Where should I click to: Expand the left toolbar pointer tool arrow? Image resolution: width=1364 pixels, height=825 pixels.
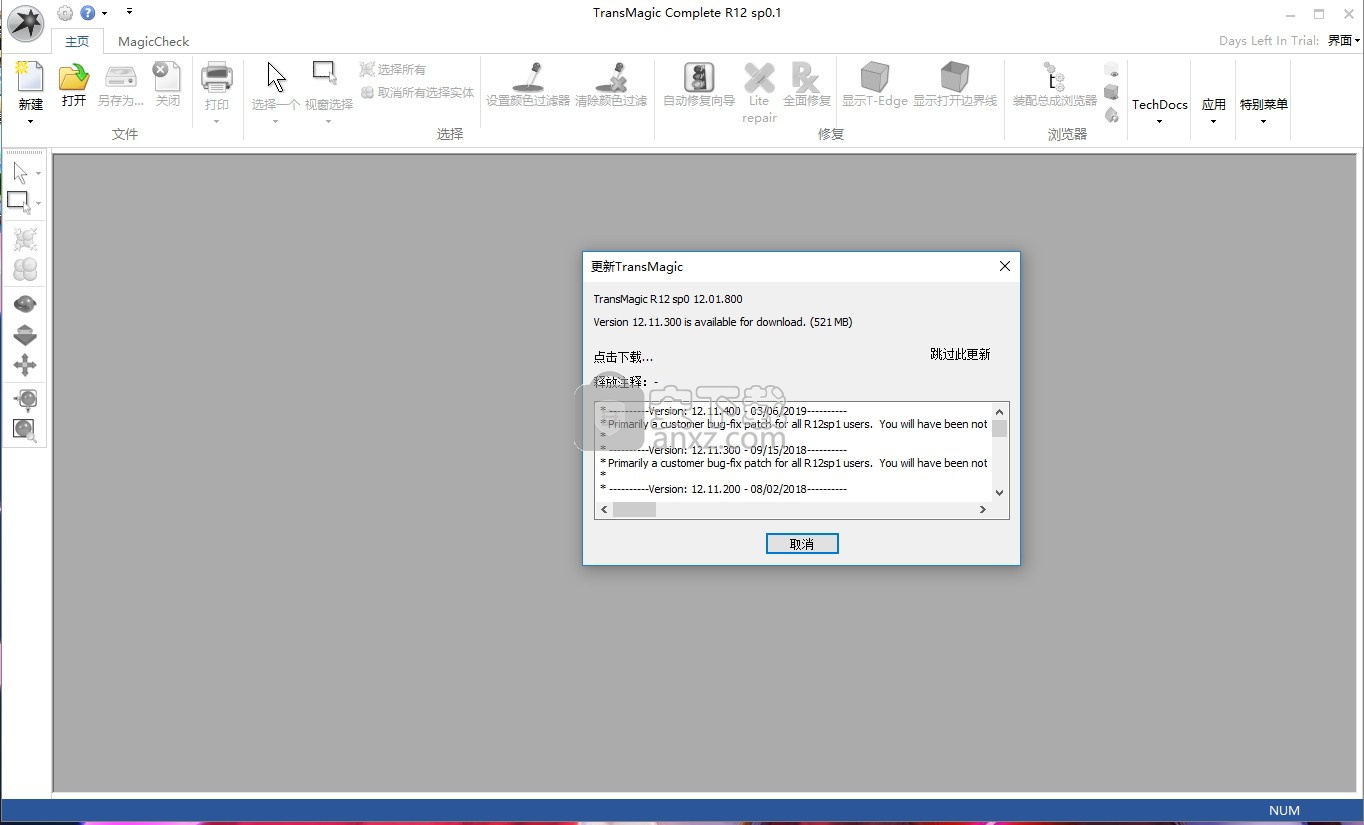coord(39,174)
